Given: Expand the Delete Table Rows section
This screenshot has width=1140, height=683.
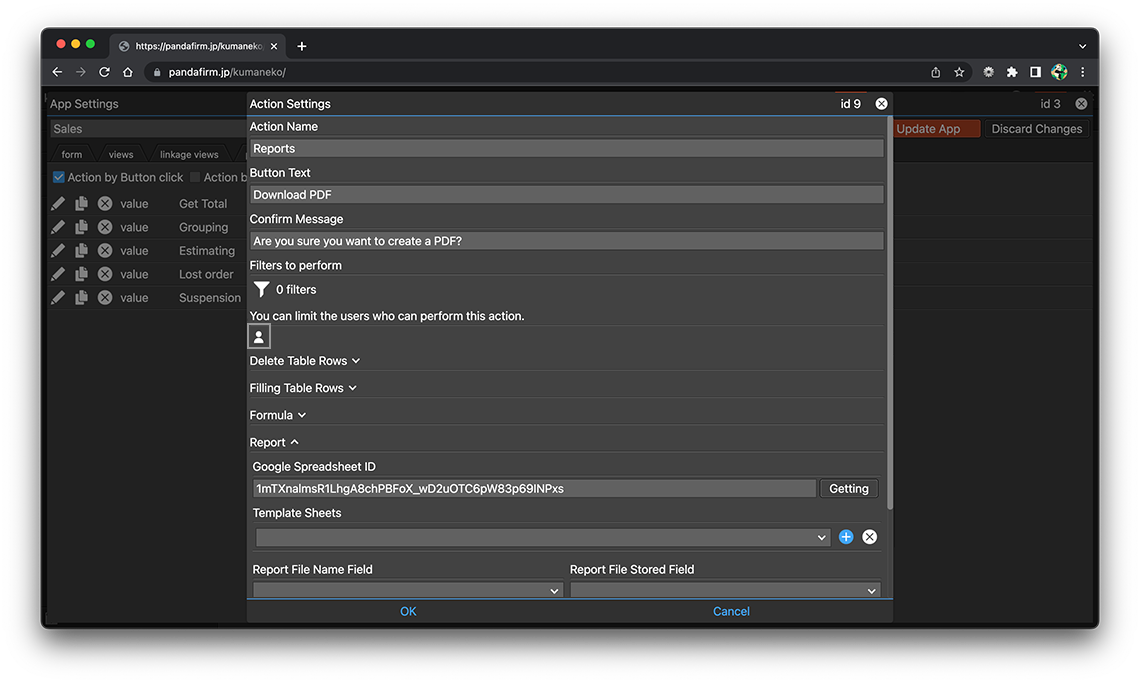Looking at the screenshot, I should [x=304, y=361].
